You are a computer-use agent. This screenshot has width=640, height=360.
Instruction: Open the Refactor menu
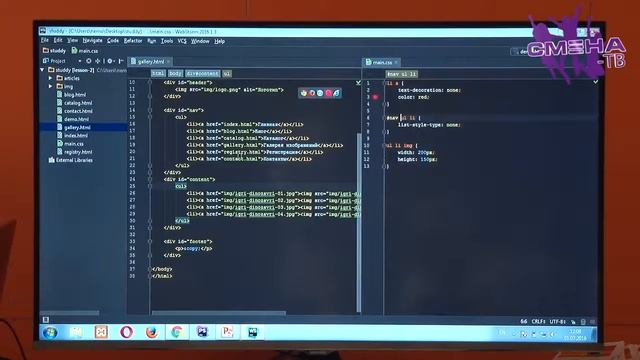click(133, 41)
